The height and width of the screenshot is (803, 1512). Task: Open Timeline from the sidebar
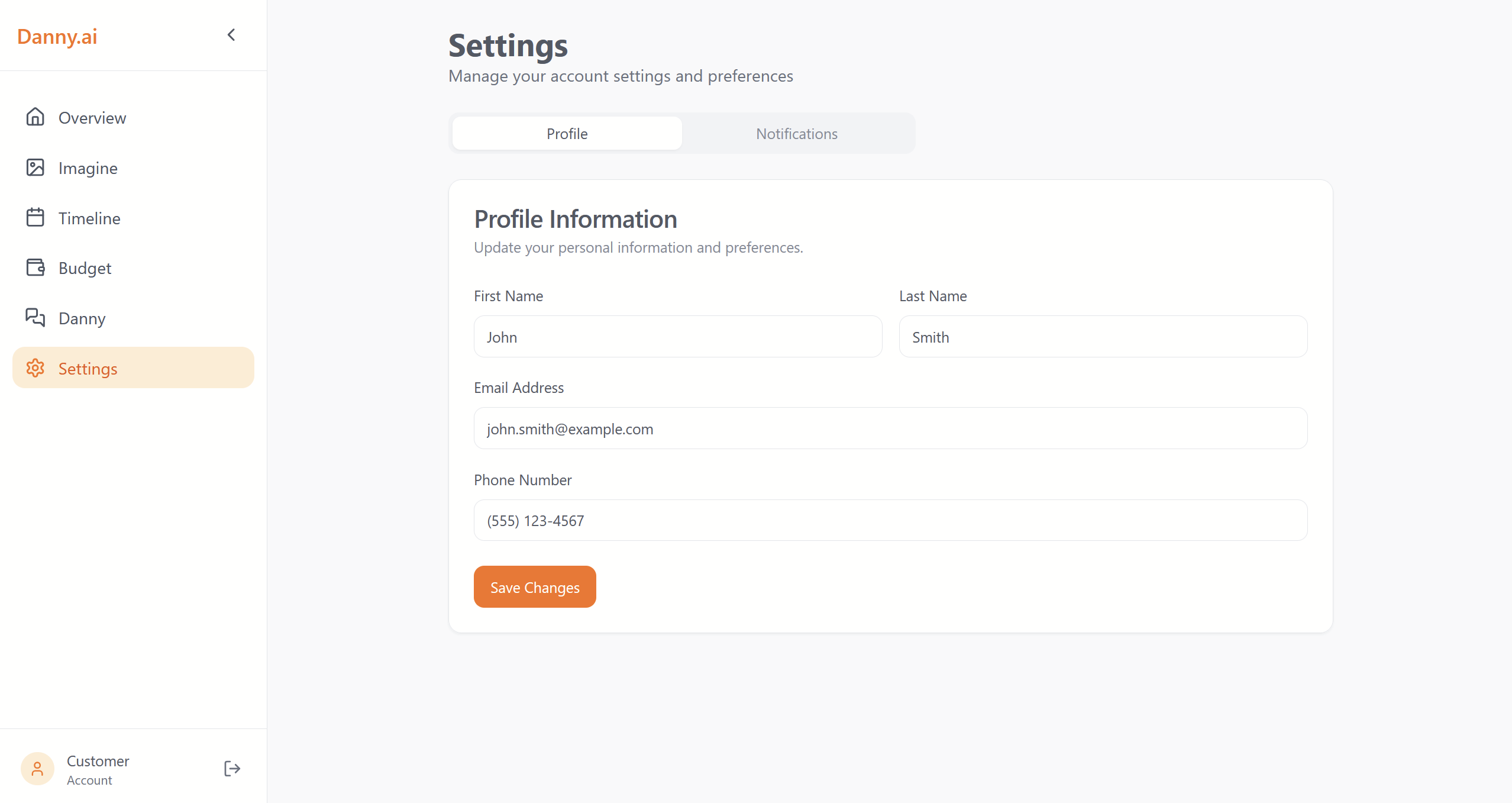tap(89, 218)
